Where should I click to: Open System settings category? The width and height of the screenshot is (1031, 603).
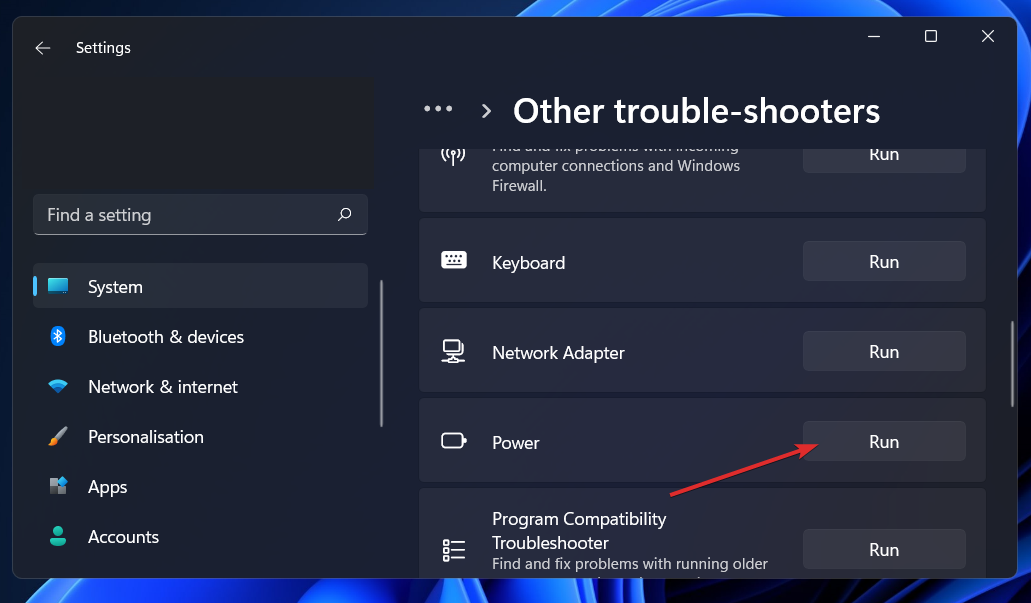(201, 286)
